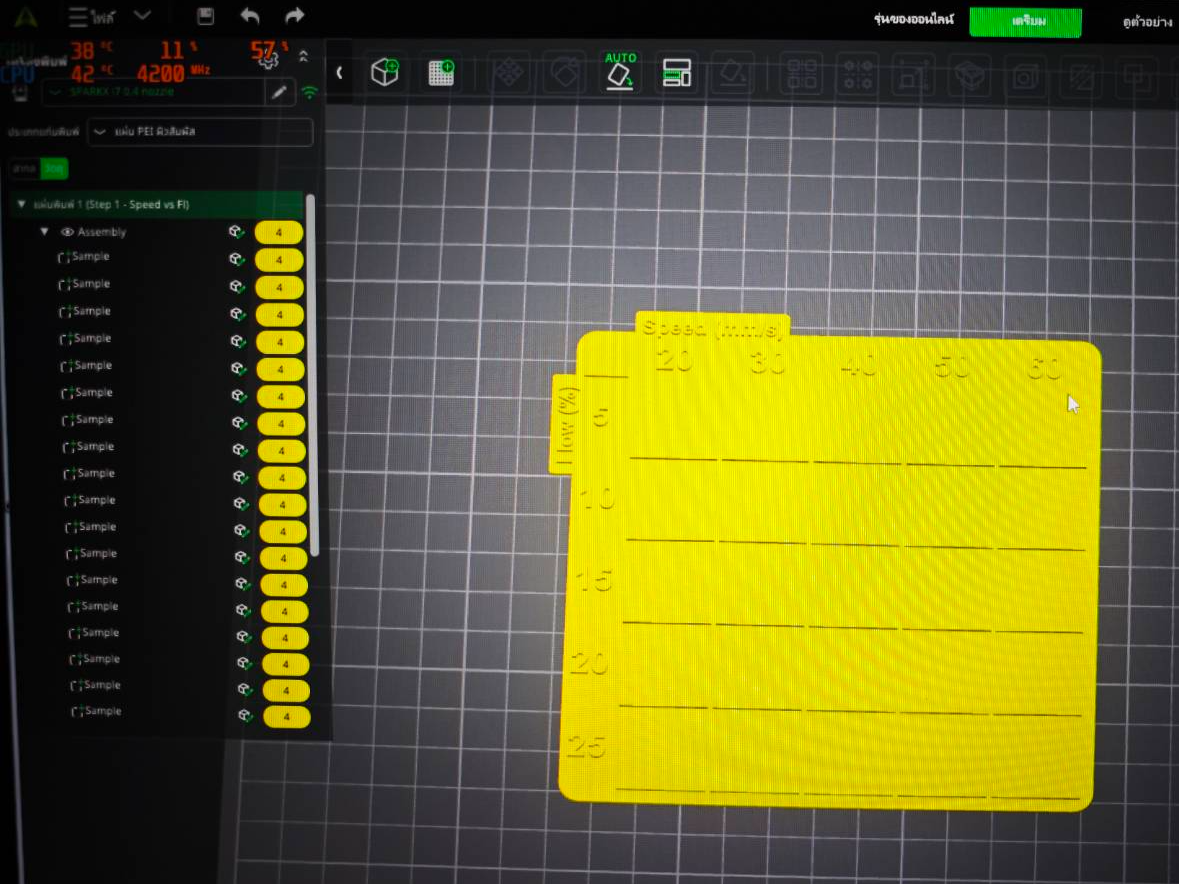Switch to the preview tab at top right

(x=1147, y=22)
